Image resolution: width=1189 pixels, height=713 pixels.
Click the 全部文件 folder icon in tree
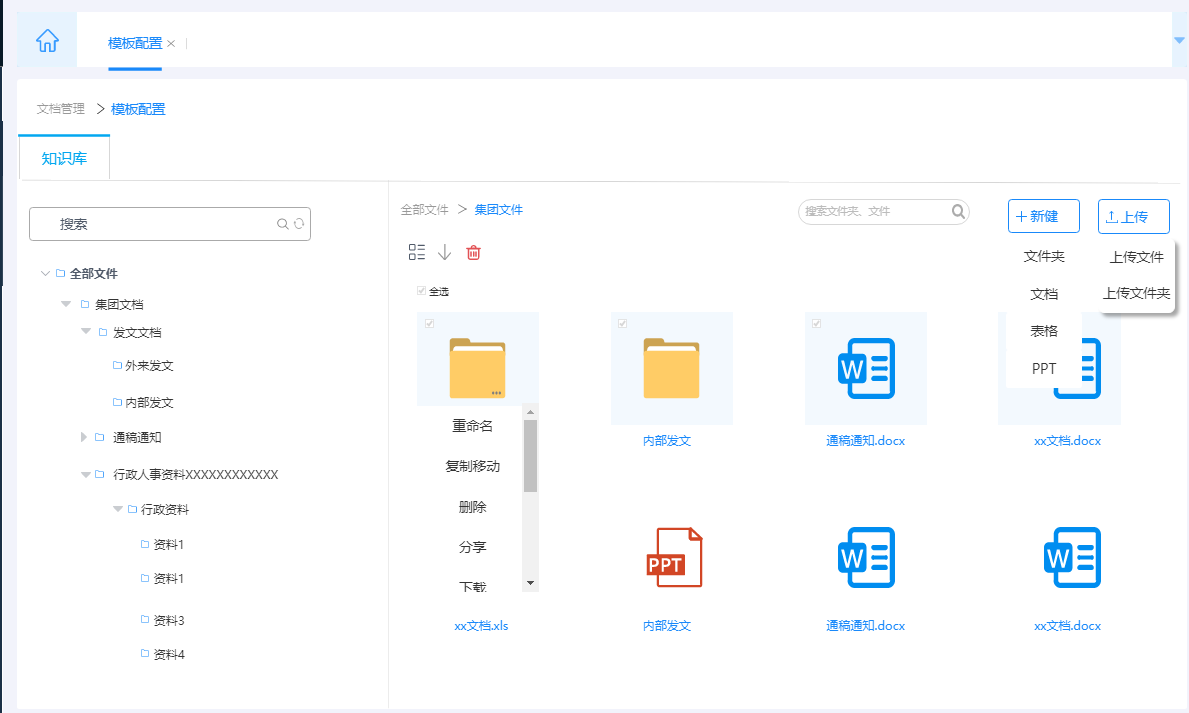(61, 273)
